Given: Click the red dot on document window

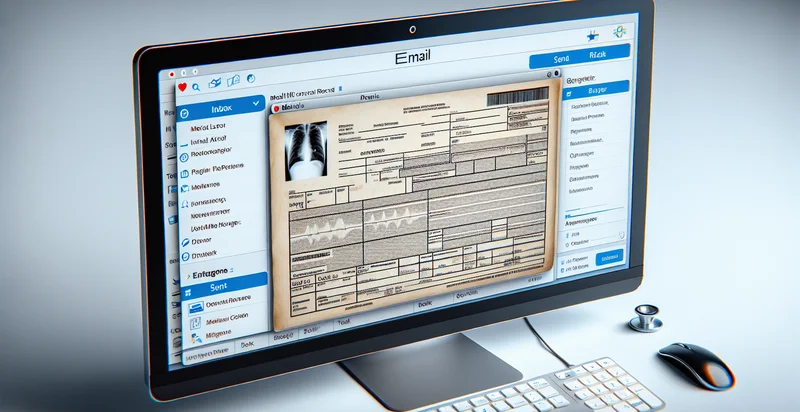Looking at the screenshot, I should click(x=275, y=103).
